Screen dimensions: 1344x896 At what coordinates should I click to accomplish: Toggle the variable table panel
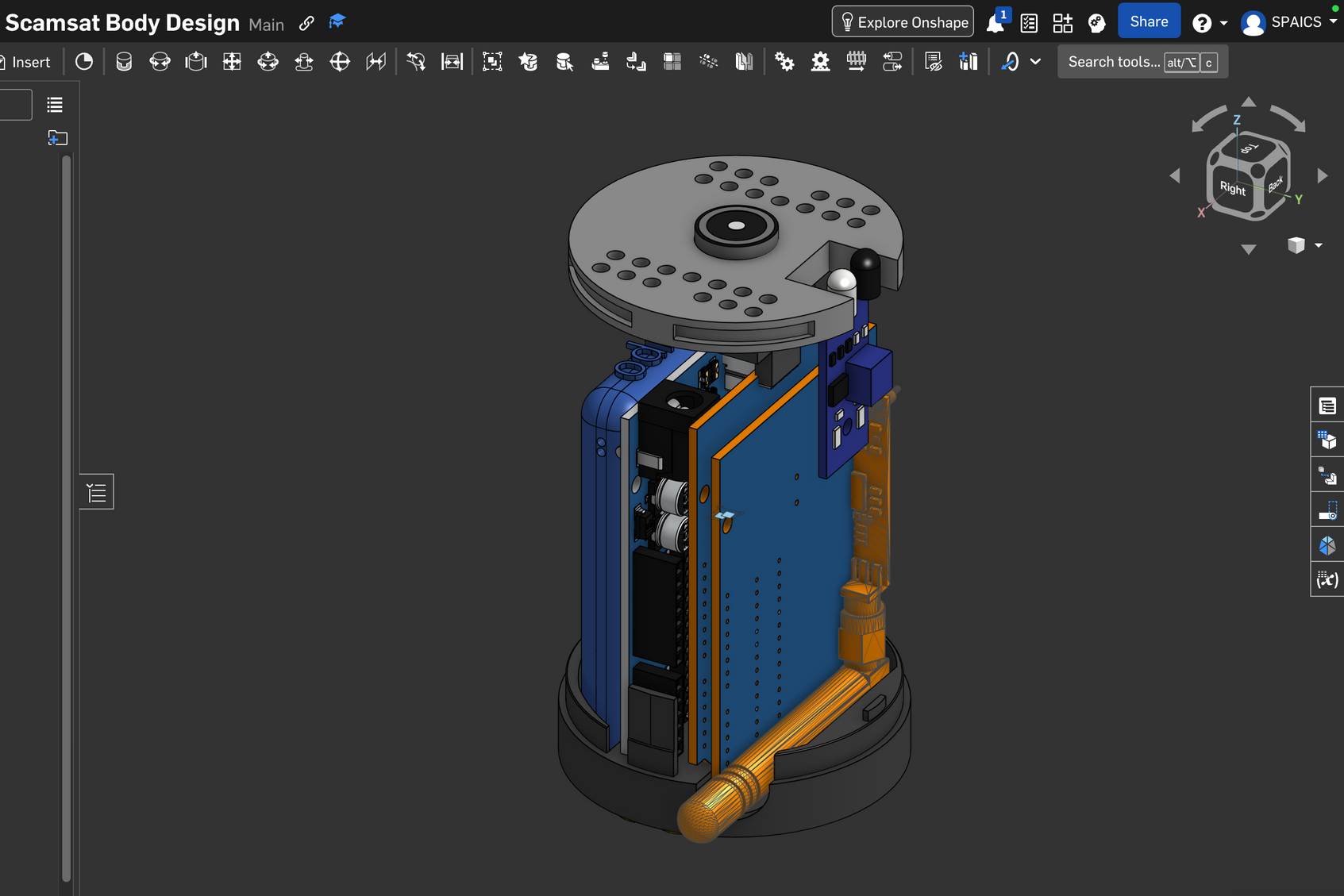click(1327, 580)
